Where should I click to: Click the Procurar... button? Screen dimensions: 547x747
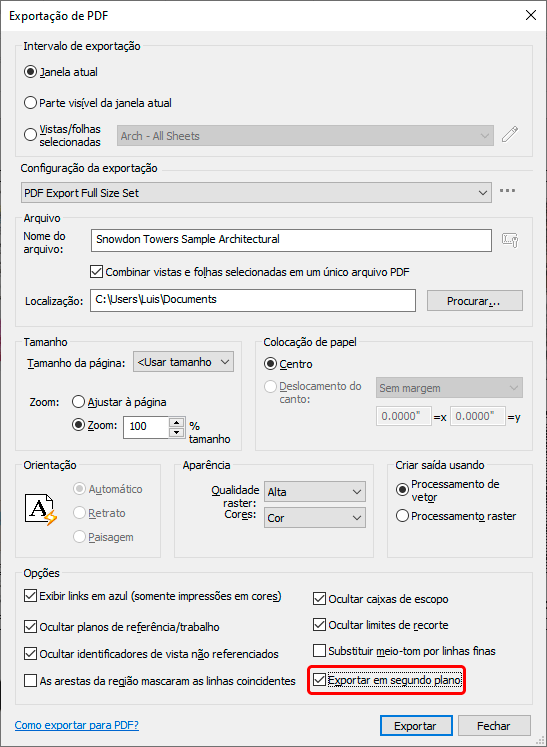475,301
